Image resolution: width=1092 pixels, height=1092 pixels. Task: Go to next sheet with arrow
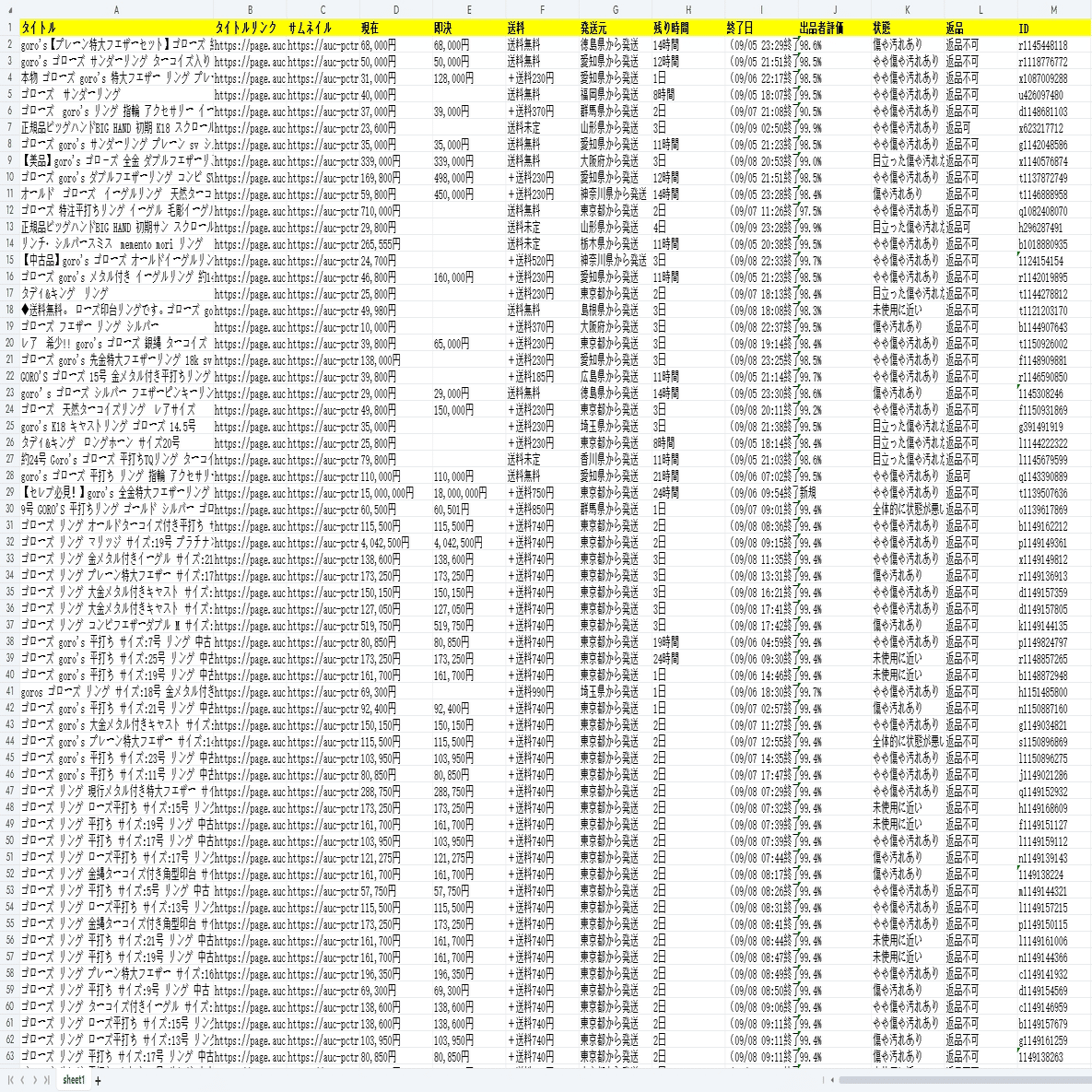pyautogui.click(x=35, y=1080)
